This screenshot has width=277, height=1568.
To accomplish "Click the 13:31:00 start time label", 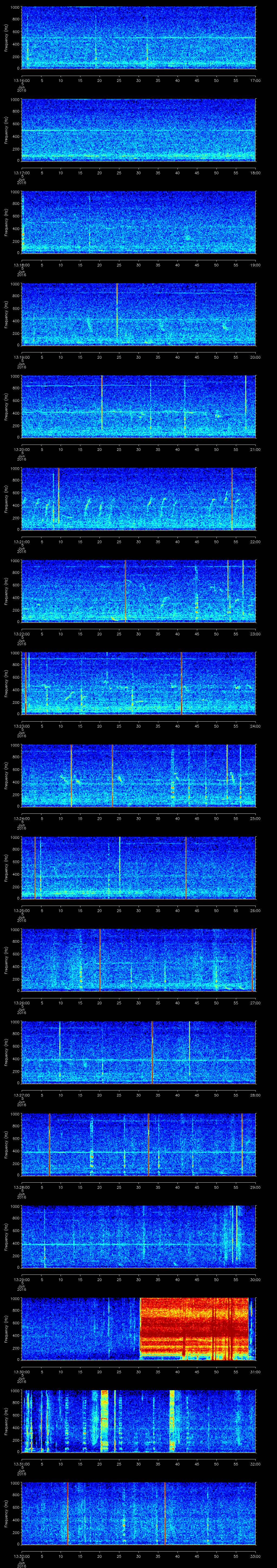I will click(21, 1464).
